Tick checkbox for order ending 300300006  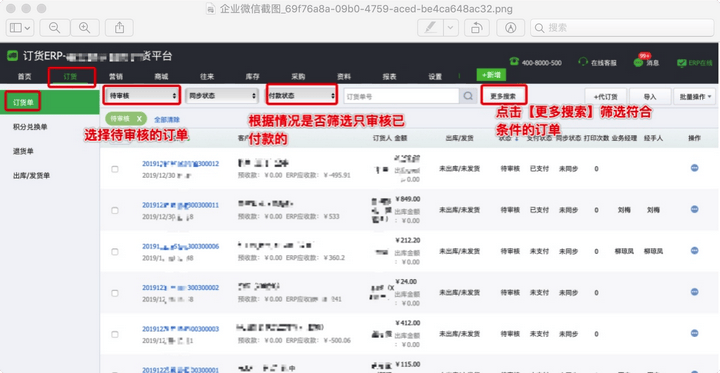point(115,252)
